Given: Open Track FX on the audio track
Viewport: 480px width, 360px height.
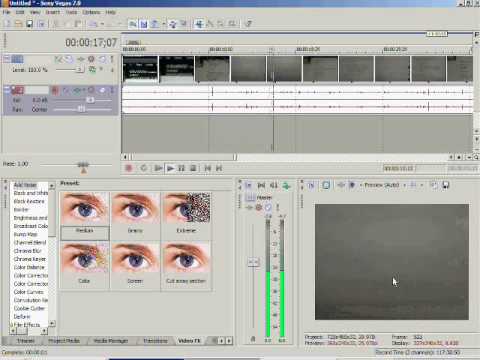Looking at the screenshot, I should (x=77, y=90).
